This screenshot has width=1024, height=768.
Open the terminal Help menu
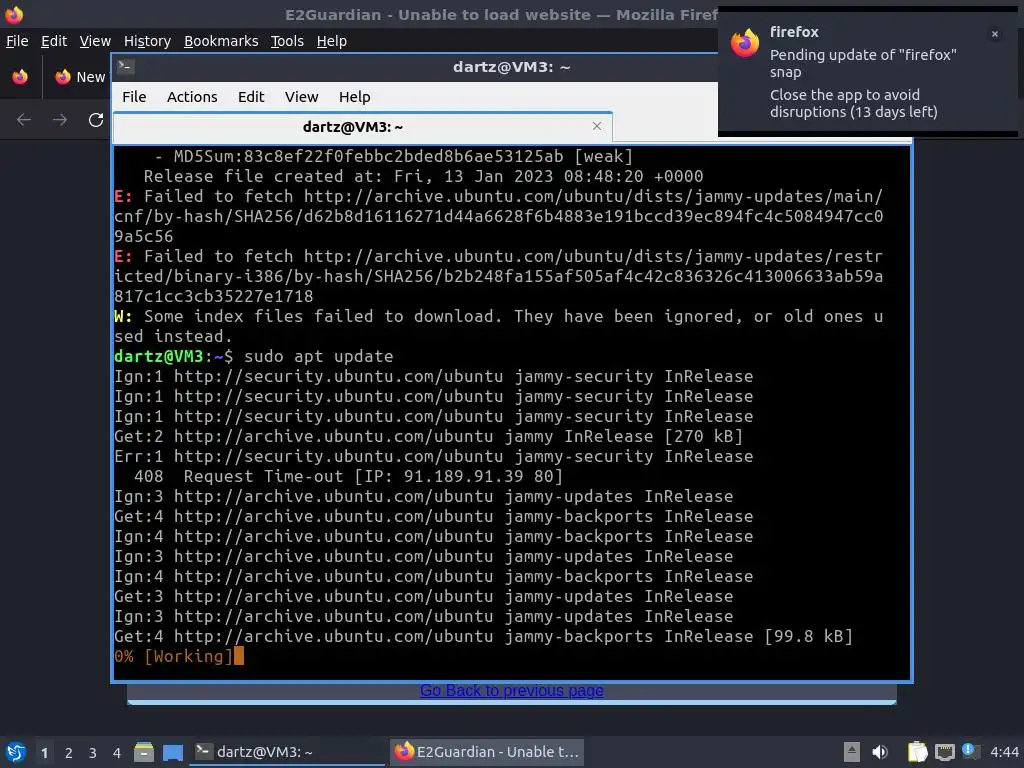(x=355, y=97)
